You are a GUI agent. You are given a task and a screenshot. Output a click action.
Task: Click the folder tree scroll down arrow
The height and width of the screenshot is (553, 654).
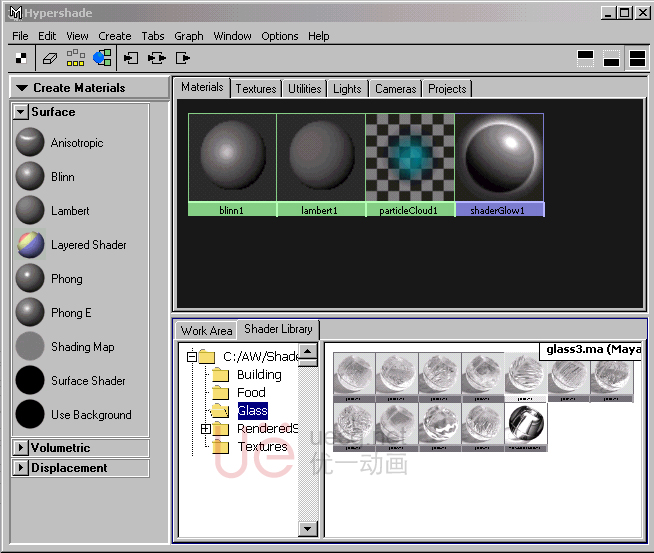308,529
